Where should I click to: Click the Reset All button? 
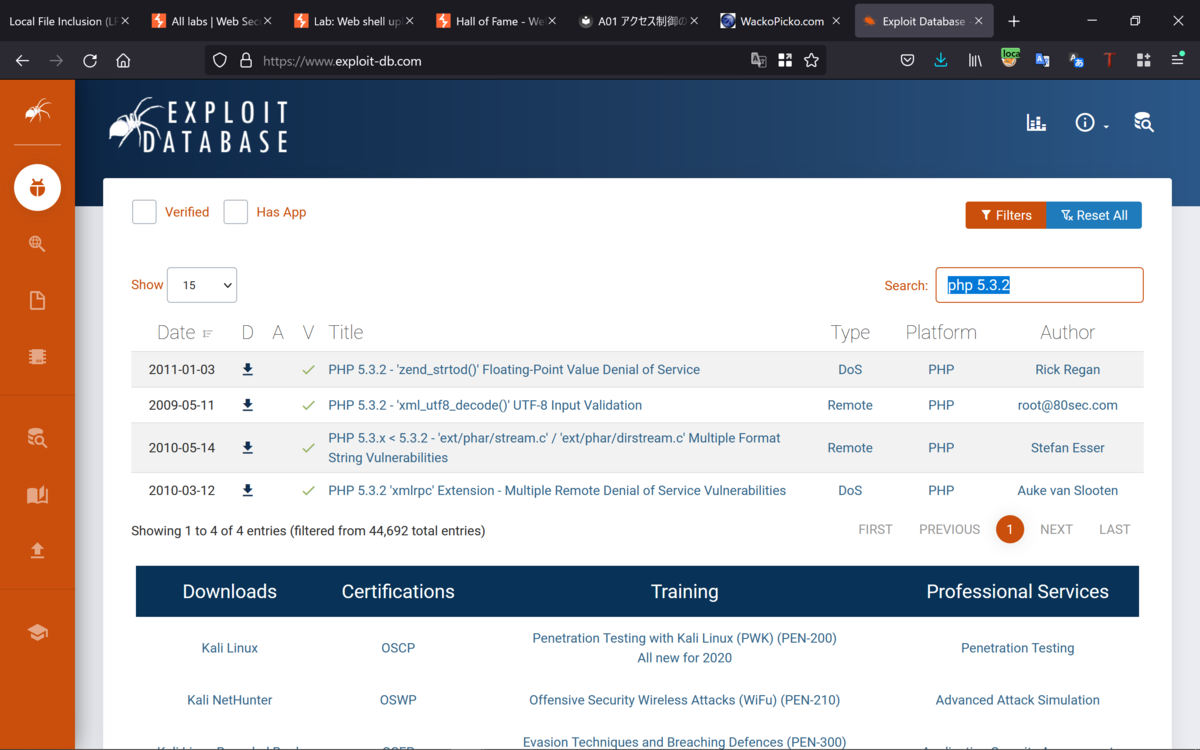pyautogui.click(x=1094, y=215)
